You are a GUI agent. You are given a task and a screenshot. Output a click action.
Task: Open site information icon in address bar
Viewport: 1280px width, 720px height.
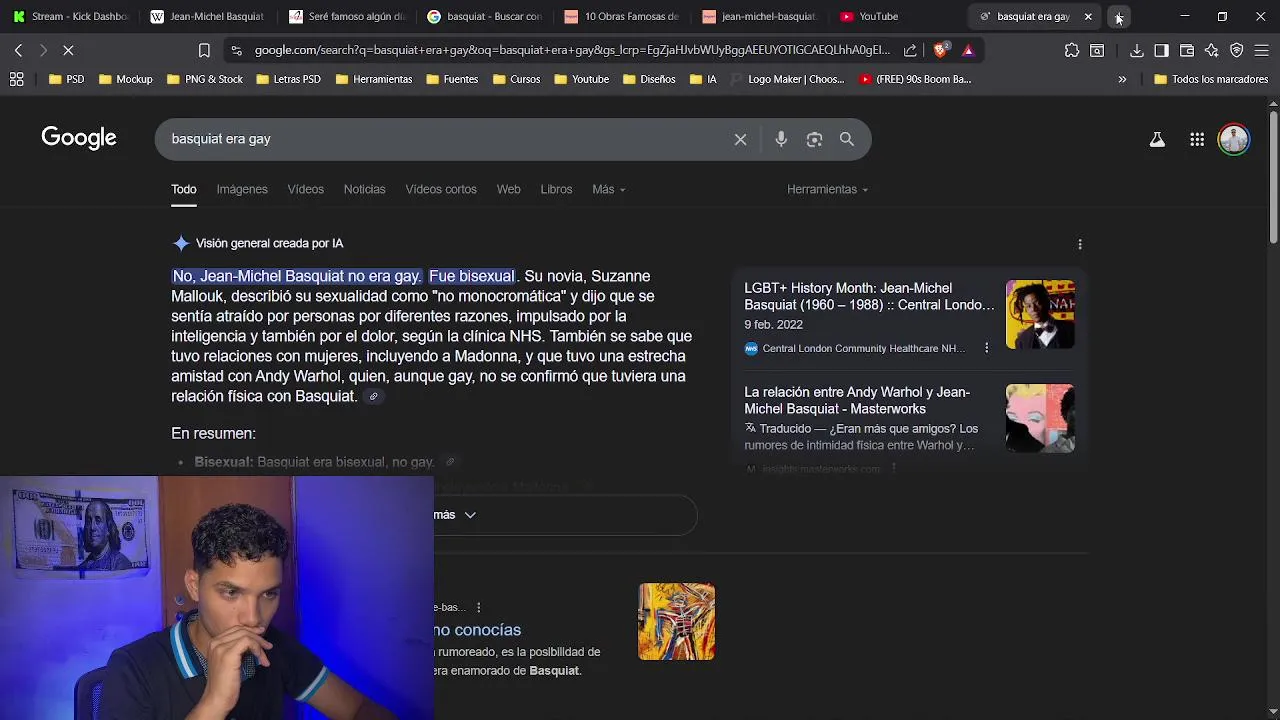[235, 50]
